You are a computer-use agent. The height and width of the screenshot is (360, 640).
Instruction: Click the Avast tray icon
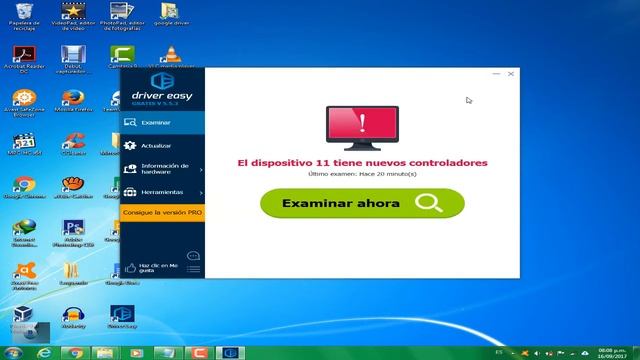pos(525,353)
